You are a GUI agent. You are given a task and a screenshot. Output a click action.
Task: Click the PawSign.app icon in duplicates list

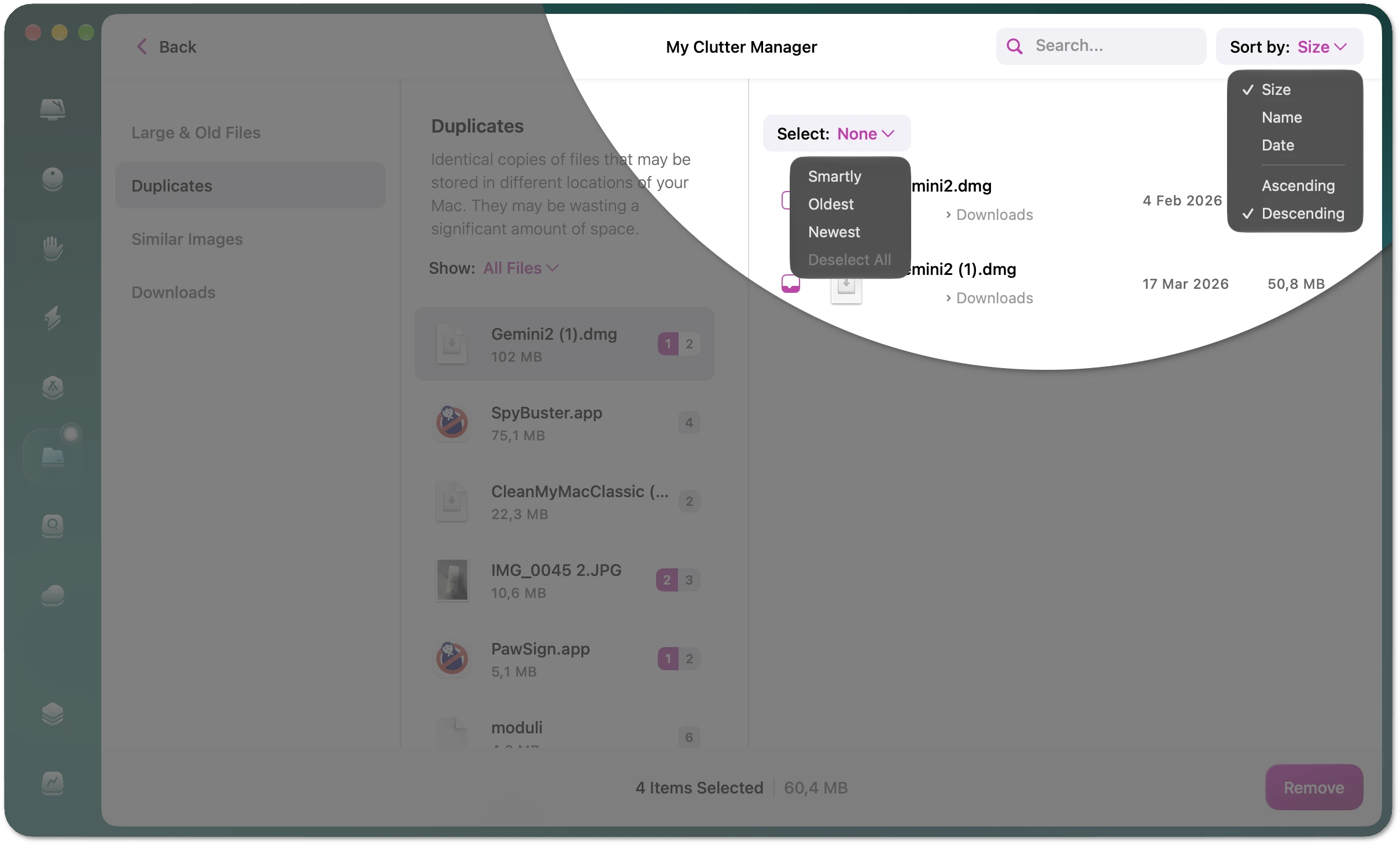[452, 659]
